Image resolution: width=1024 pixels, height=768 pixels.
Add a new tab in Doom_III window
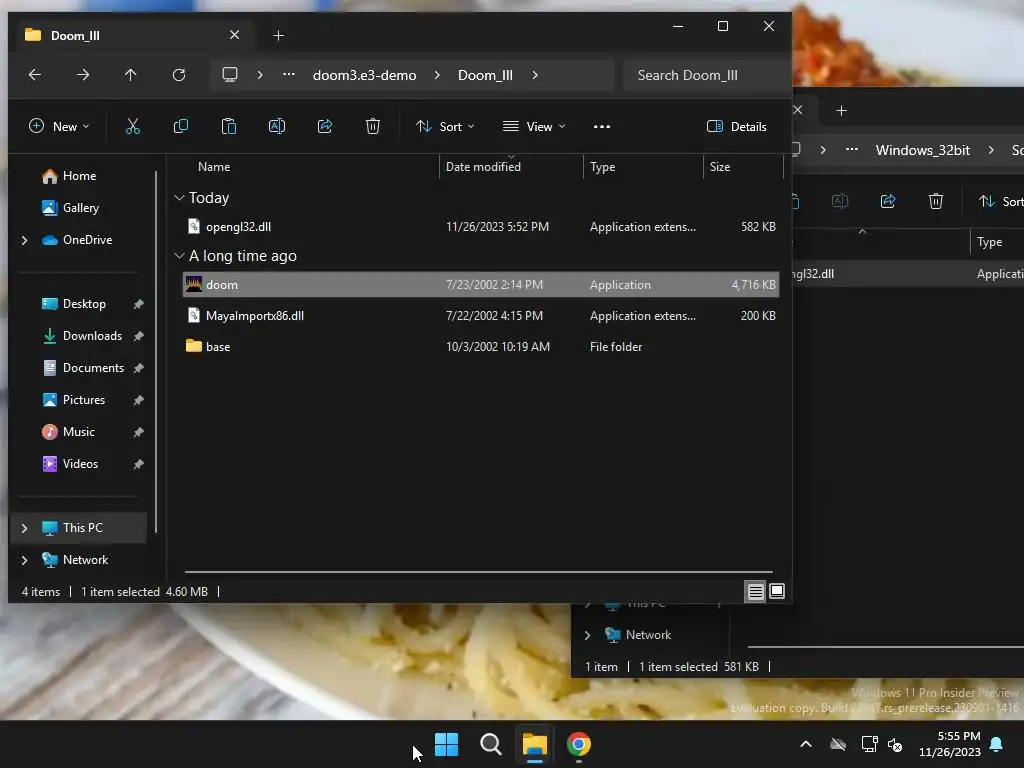click(x=278, y=35)
